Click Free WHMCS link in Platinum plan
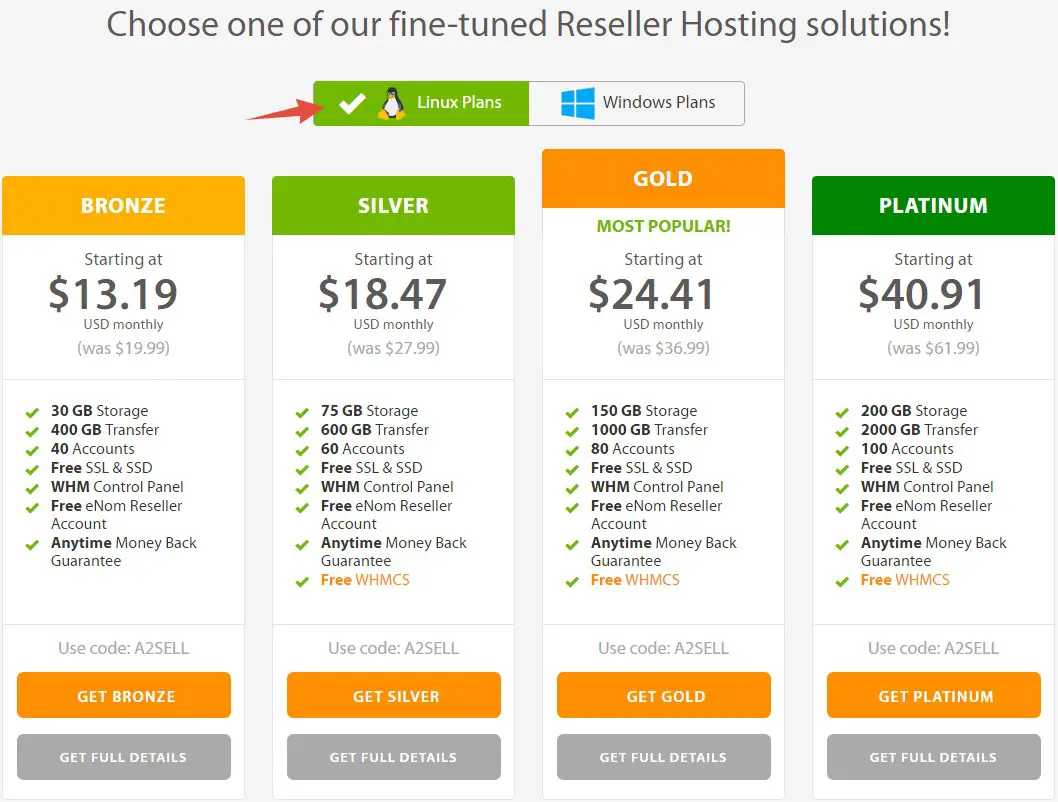Image resolution: width=1058 pixels, height=802 pixels. coord(905,580)
